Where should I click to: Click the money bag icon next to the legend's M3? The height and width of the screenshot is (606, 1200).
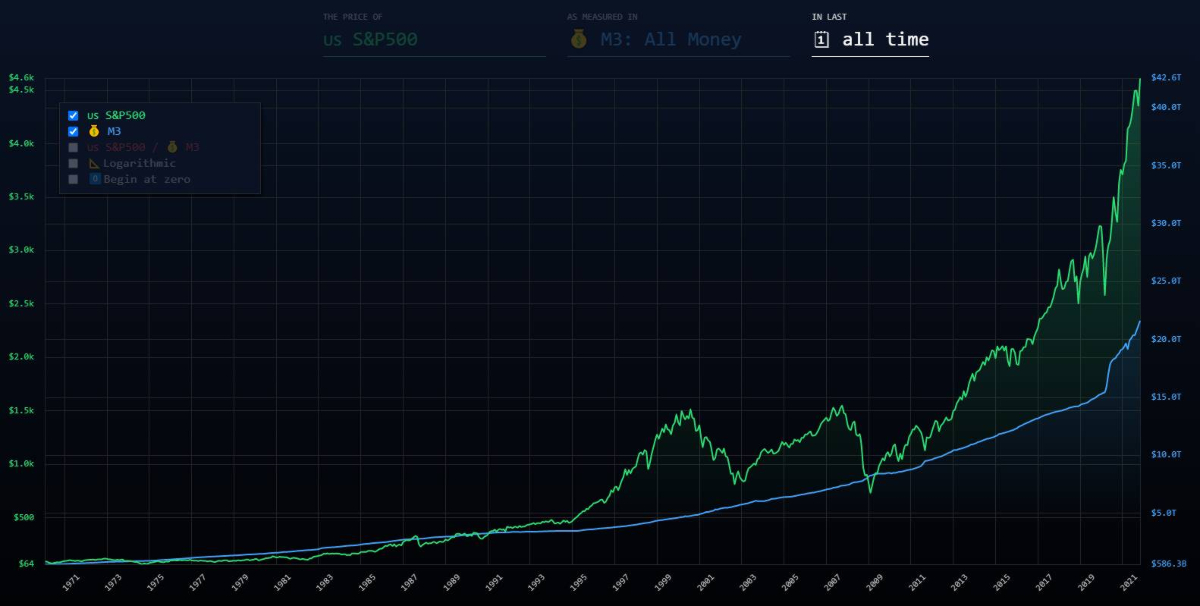(x=94, y=131)
